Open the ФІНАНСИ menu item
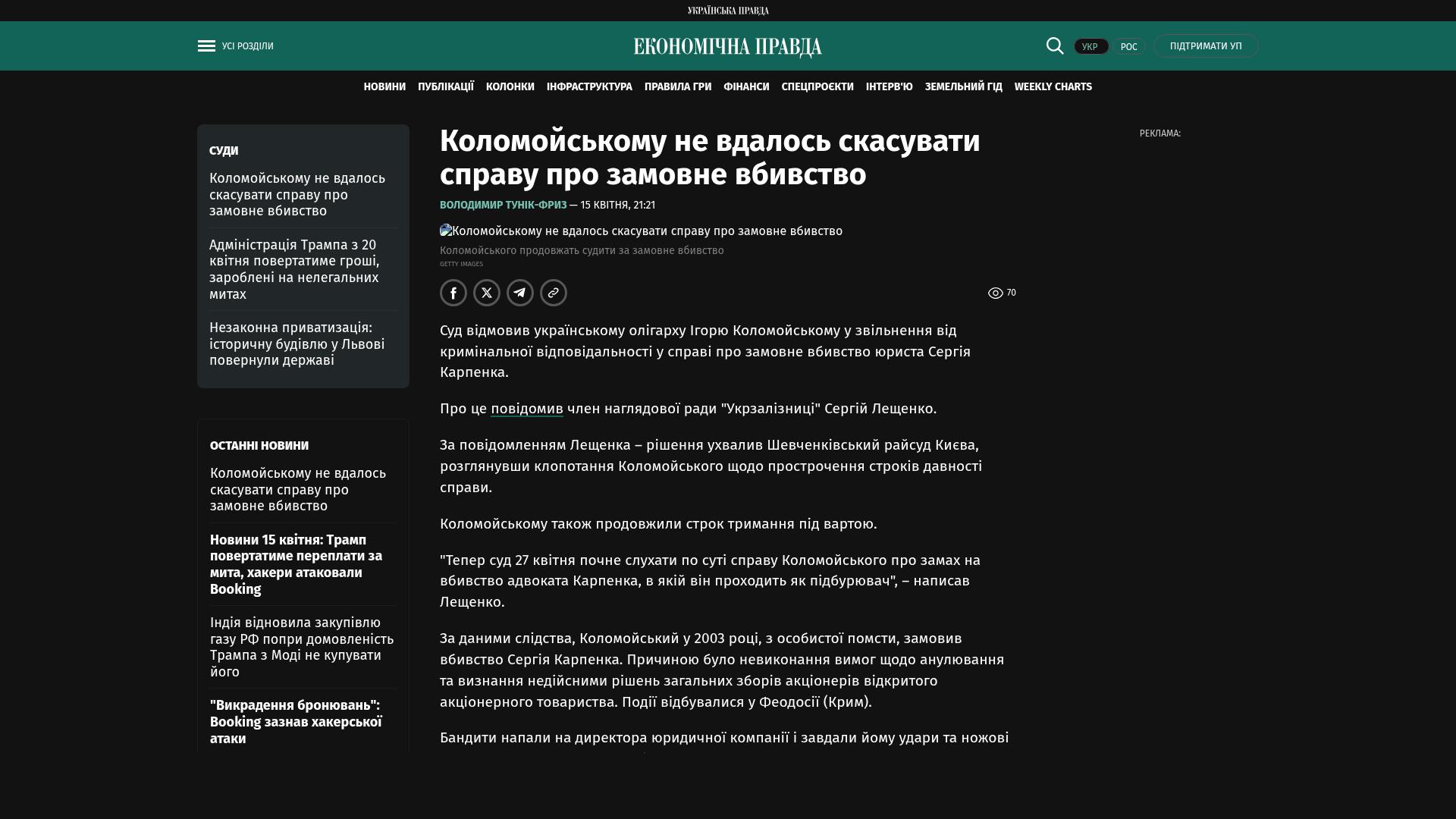The height and width of the screenshot is (819, 1456). tap(746, 87)
